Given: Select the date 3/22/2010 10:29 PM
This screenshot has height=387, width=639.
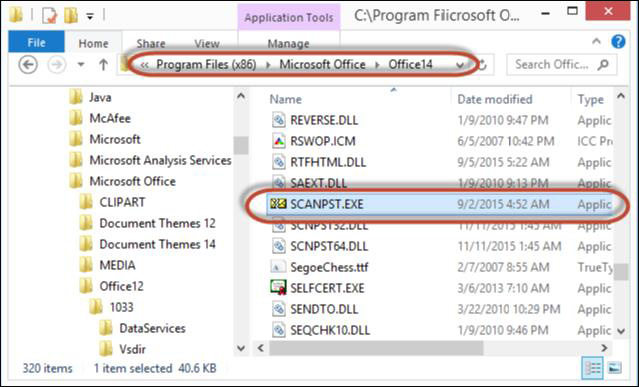Looking at the screenshot, I should point(509,309).
